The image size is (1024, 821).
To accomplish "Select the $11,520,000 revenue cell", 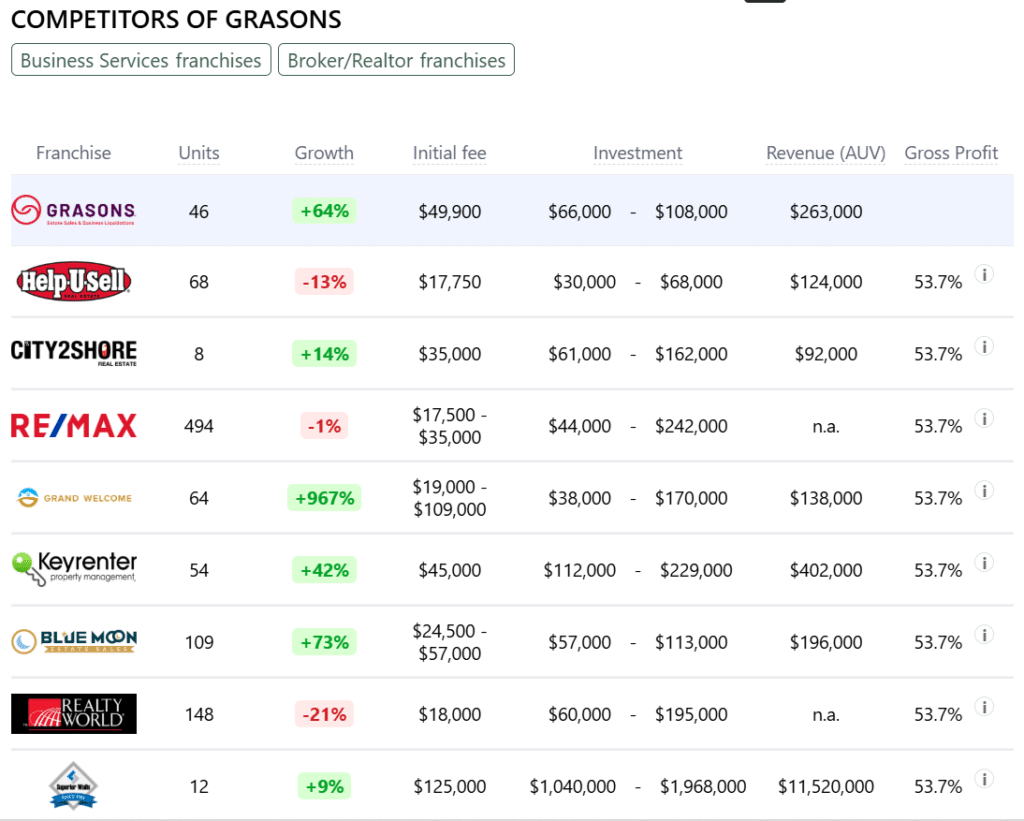I will [x=825, y=786].
